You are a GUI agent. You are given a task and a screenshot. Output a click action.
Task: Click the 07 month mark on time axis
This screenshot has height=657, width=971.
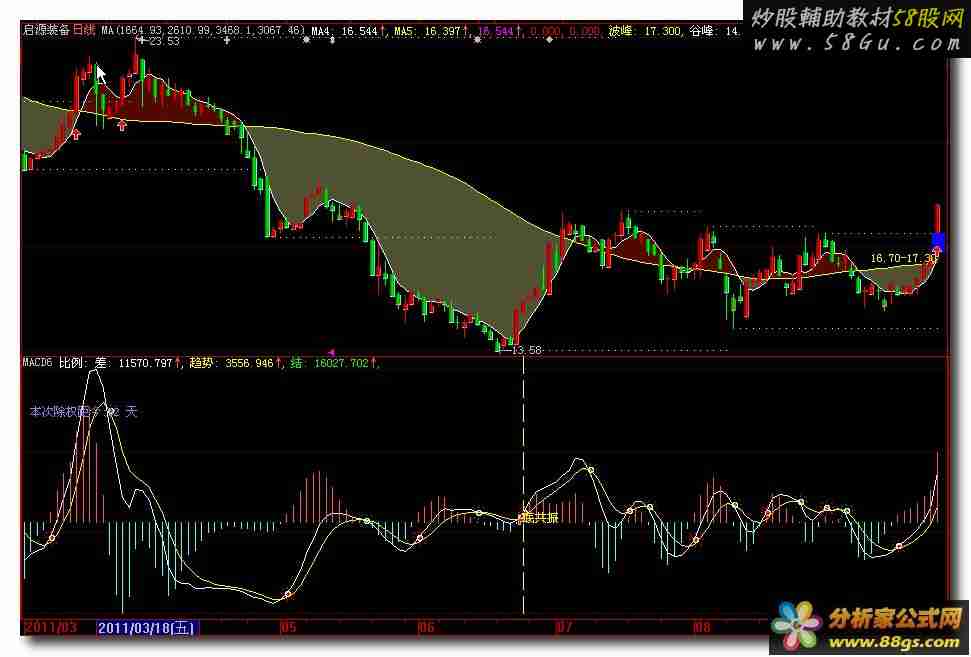click(563, 628)
